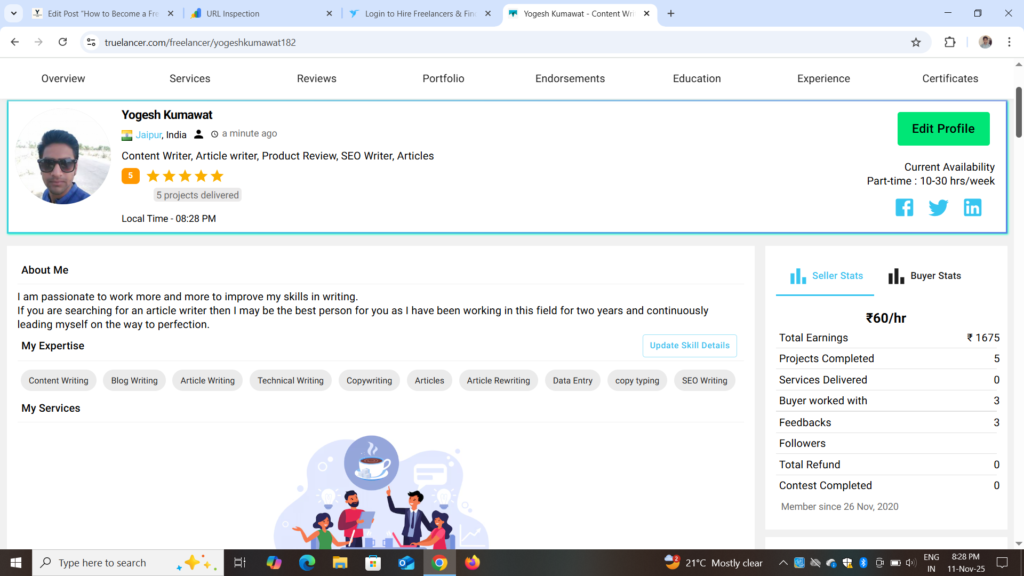Image resolution: width=1024 pixels, height=576 pixels.
Task: Go to the Portfolio section
Action: tap(443, 78)
